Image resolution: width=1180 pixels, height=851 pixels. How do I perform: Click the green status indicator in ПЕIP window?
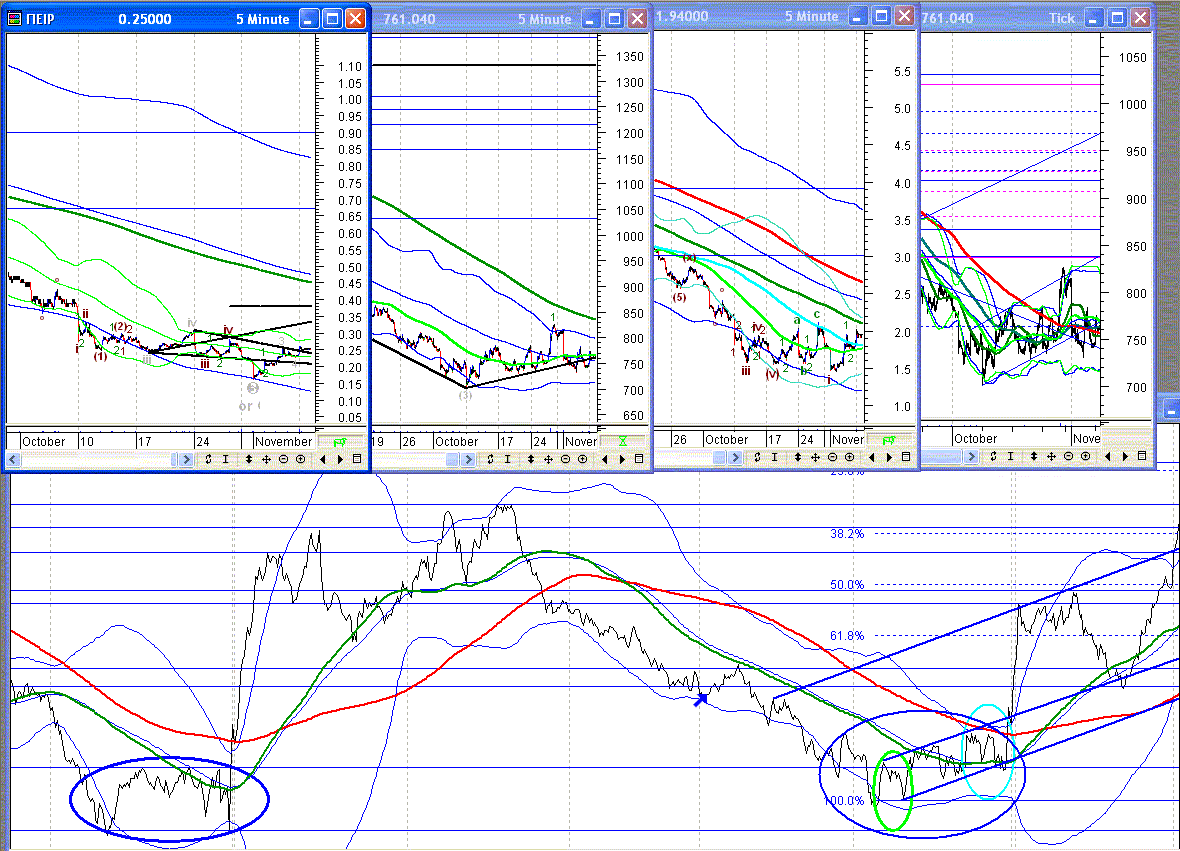point(340,442)
